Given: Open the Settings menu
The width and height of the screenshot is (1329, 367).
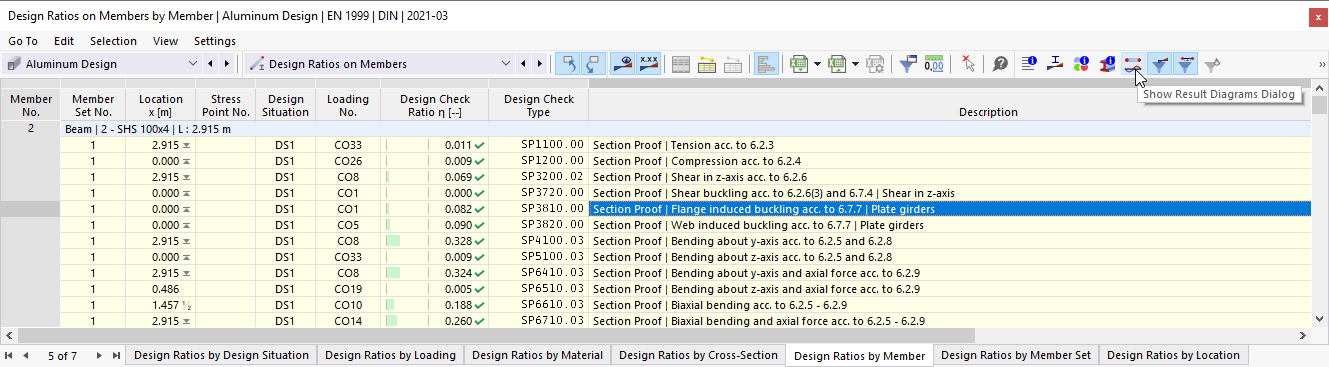Looking at the screenshot, I should click(x=215, y=41).
